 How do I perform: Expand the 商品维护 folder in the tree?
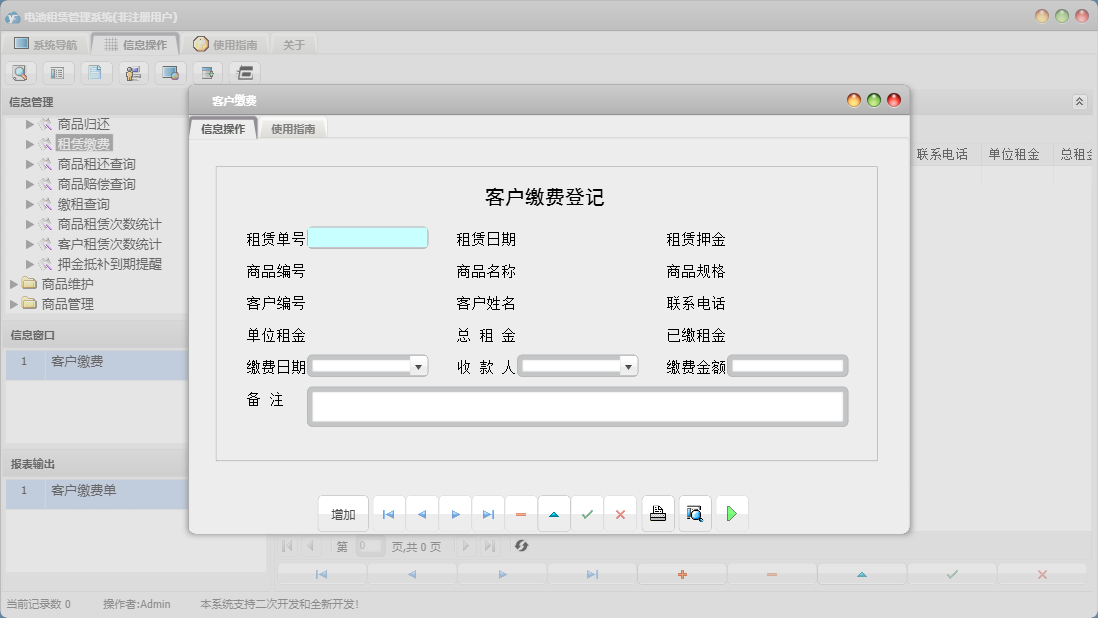pos(14,284)
